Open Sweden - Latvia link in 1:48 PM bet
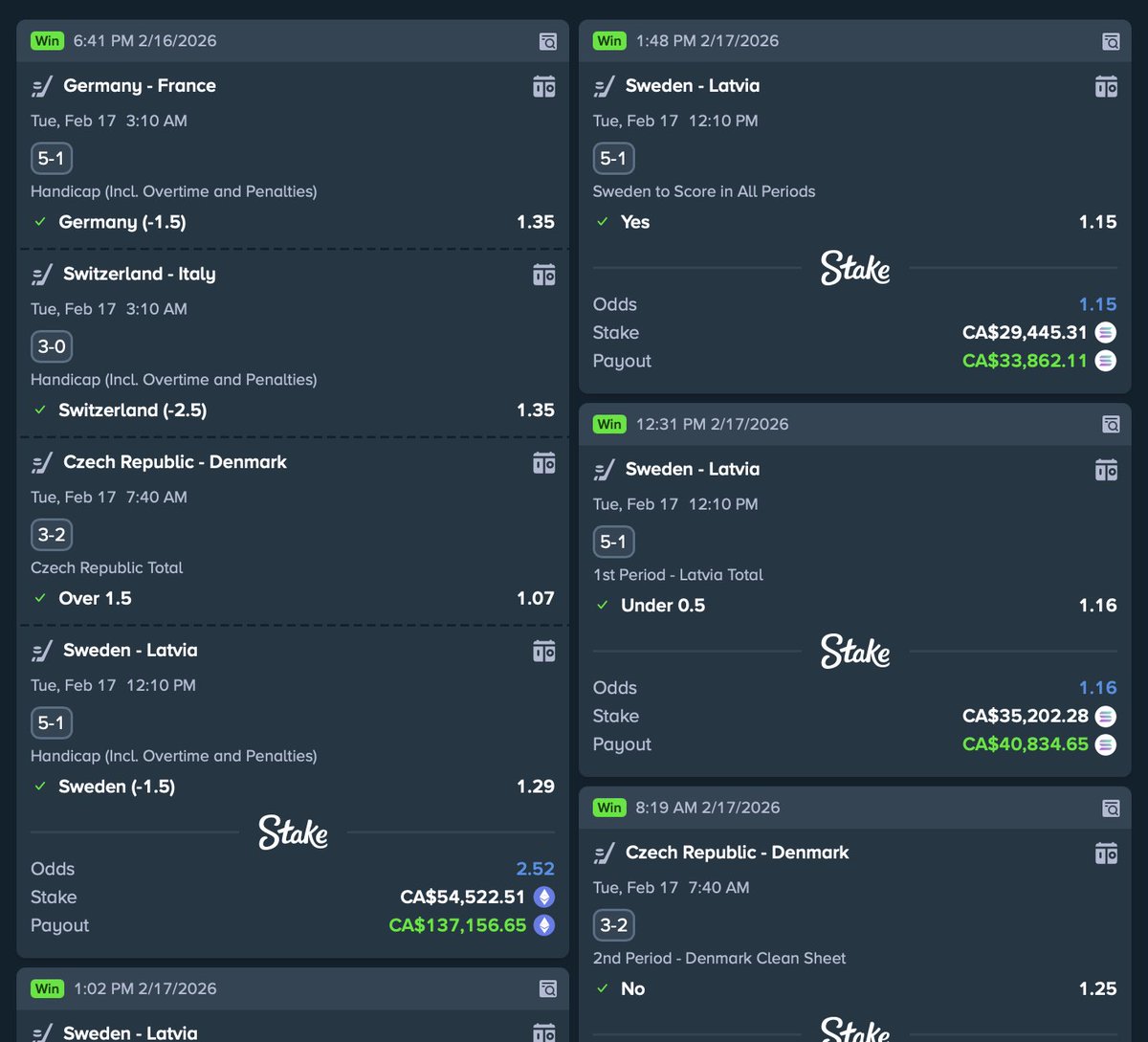1148x1042 pixels. click(693, 85)
